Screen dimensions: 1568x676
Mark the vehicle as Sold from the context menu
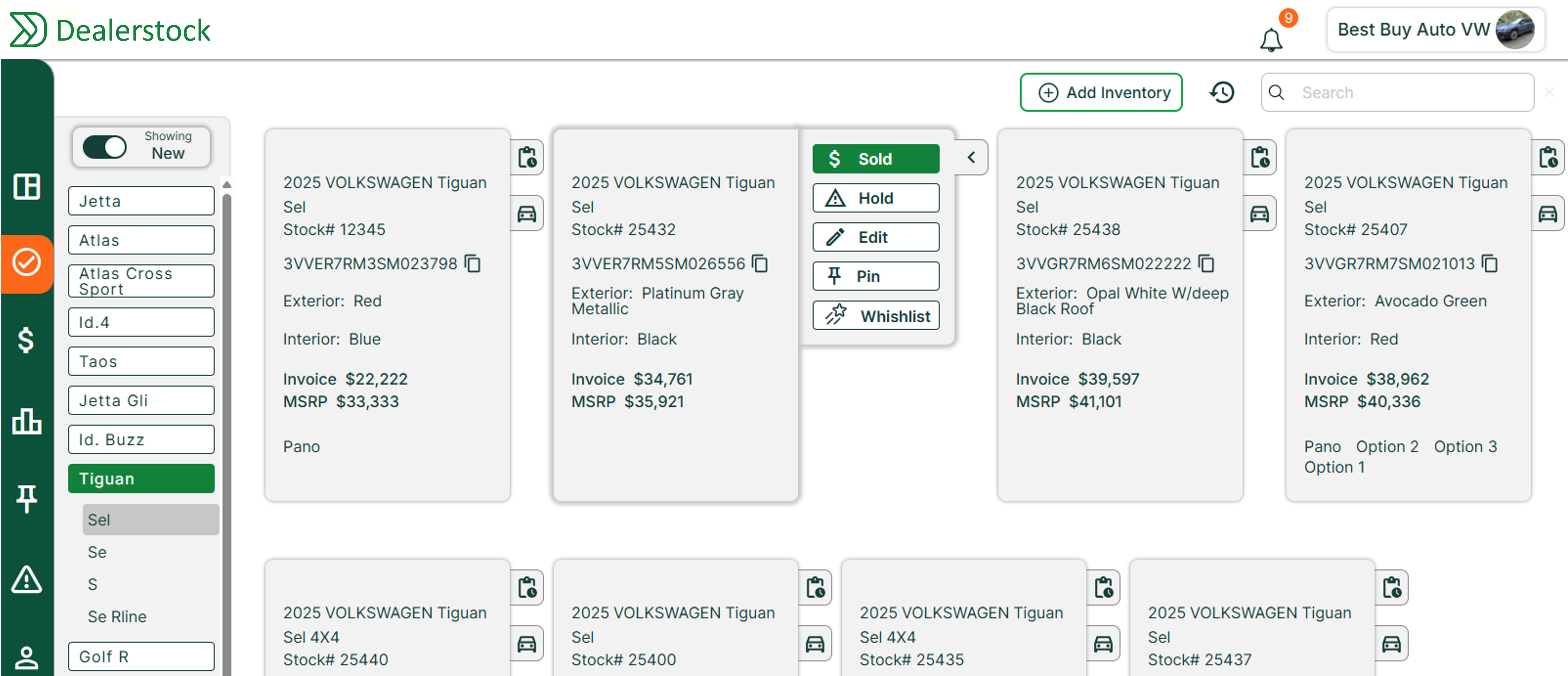875,158
